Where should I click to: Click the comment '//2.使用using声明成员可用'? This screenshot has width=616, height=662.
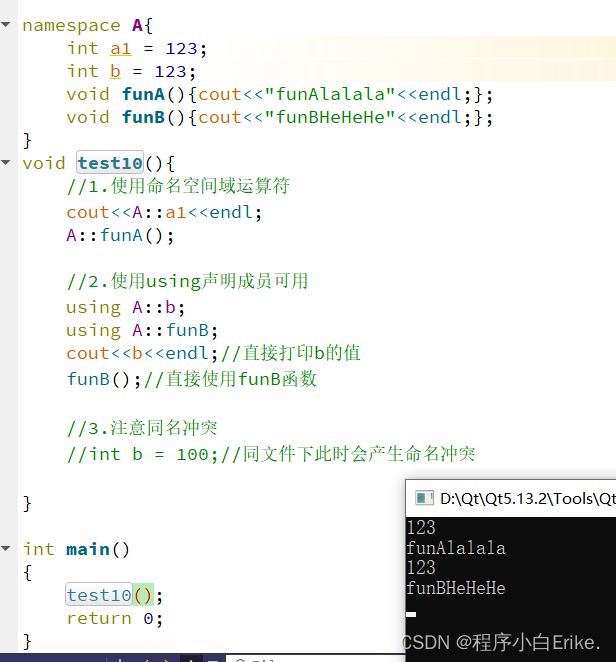tap(187, 281)
